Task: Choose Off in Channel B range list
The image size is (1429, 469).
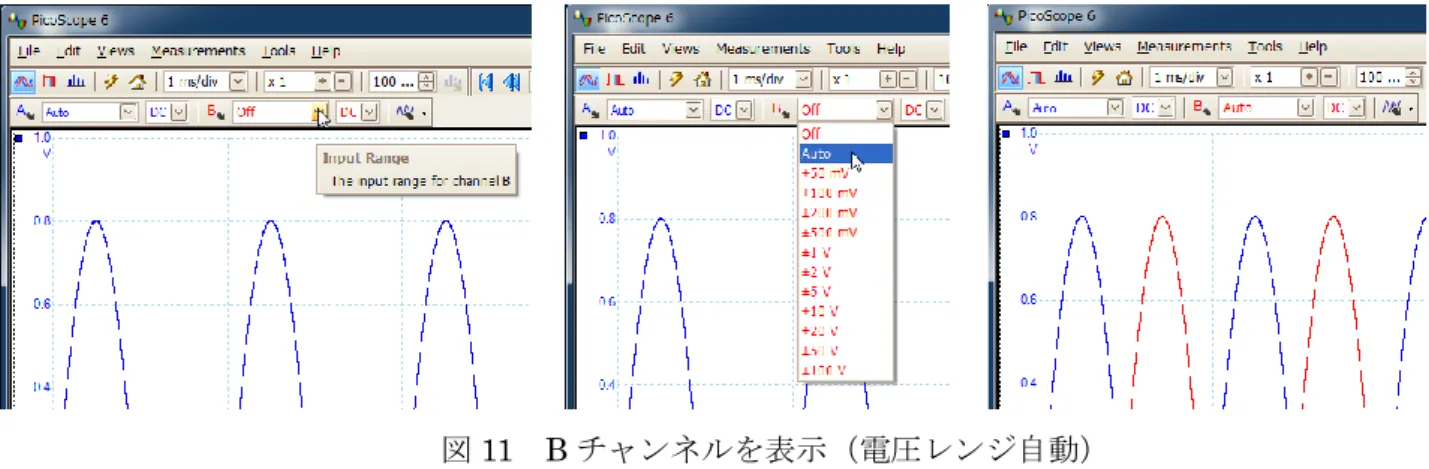Action: [845, 134]
